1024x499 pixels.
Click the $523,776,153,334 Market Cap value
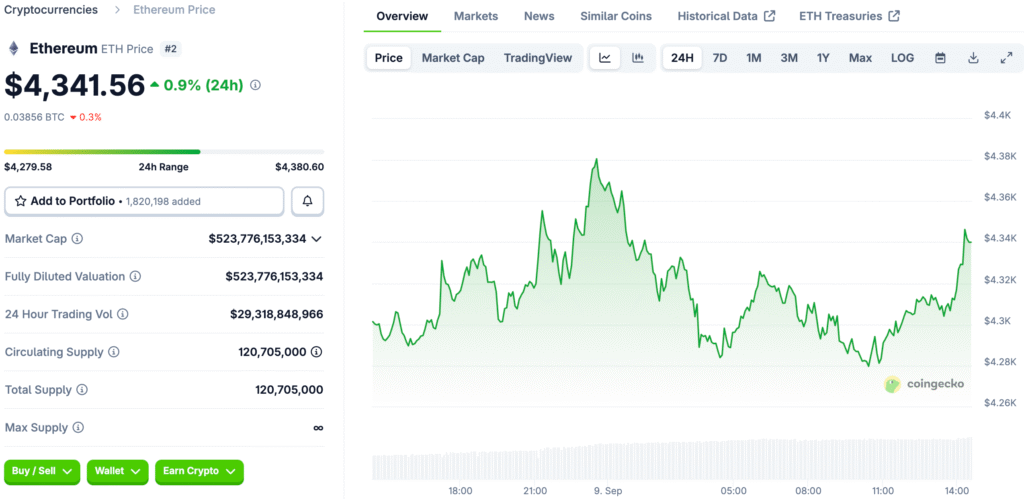coord(257,239)
